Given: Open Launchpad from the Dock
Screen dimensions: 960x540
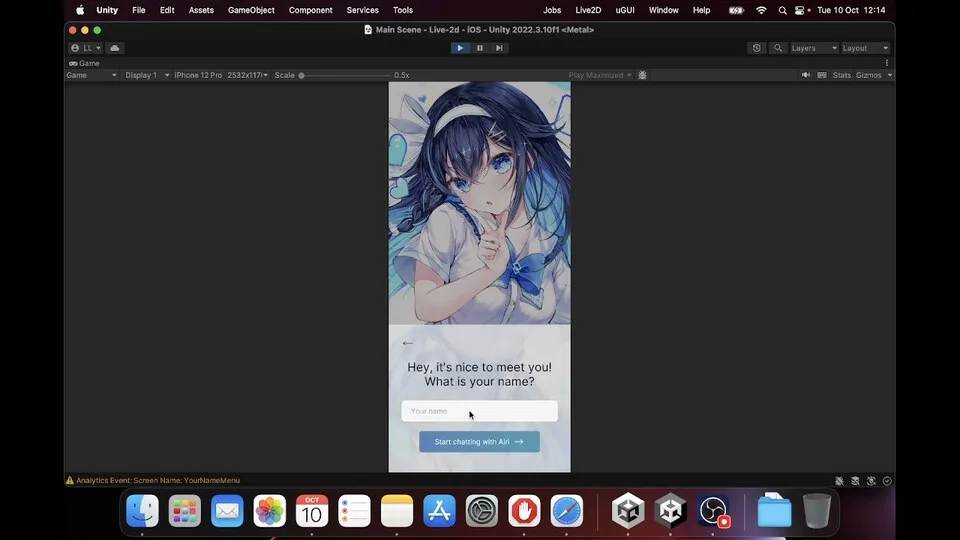Looking at the screenshot, I should tap(185, 511).
